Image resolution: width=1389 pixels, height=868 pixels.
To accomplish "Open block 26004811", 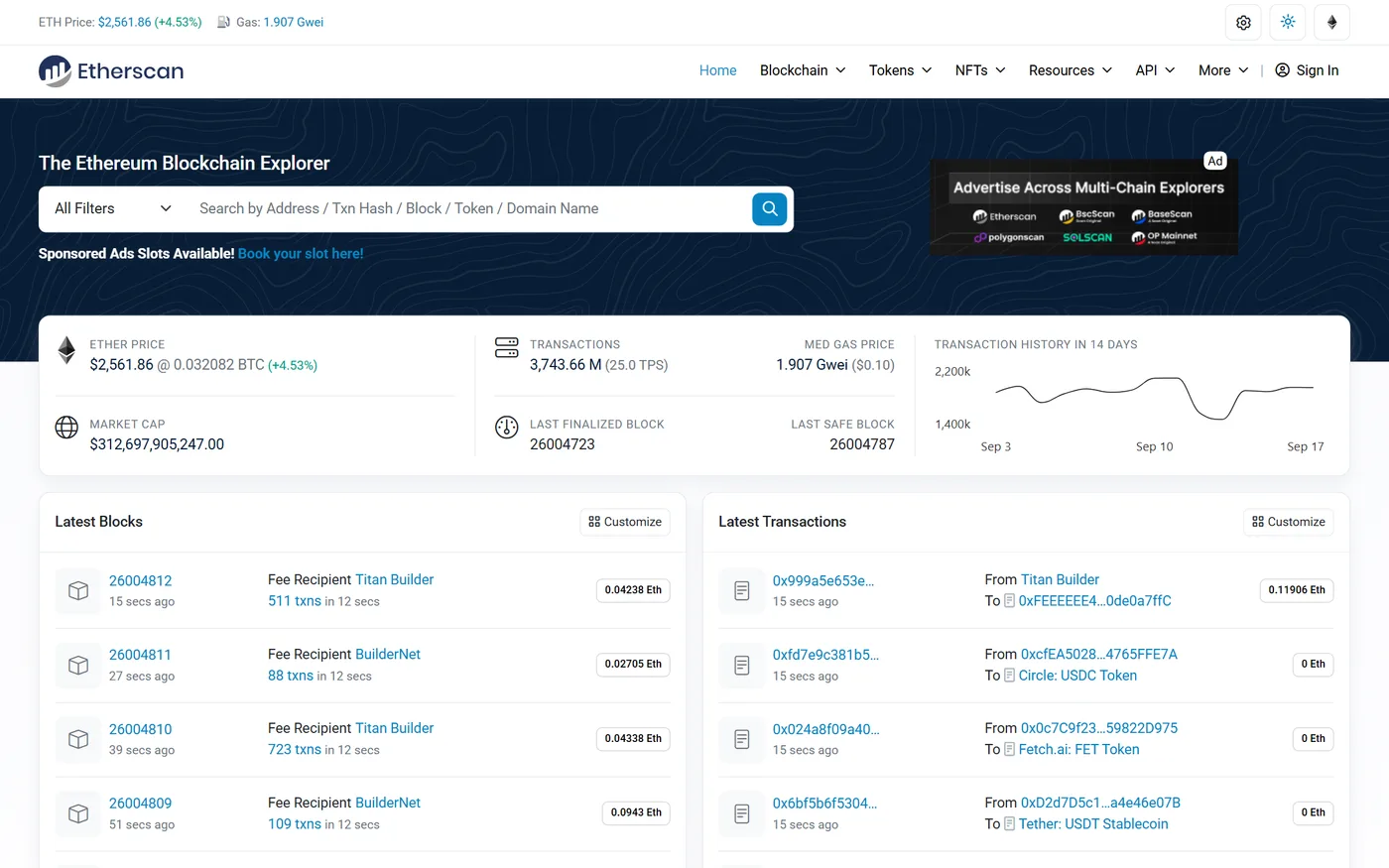I will [140, 655].
